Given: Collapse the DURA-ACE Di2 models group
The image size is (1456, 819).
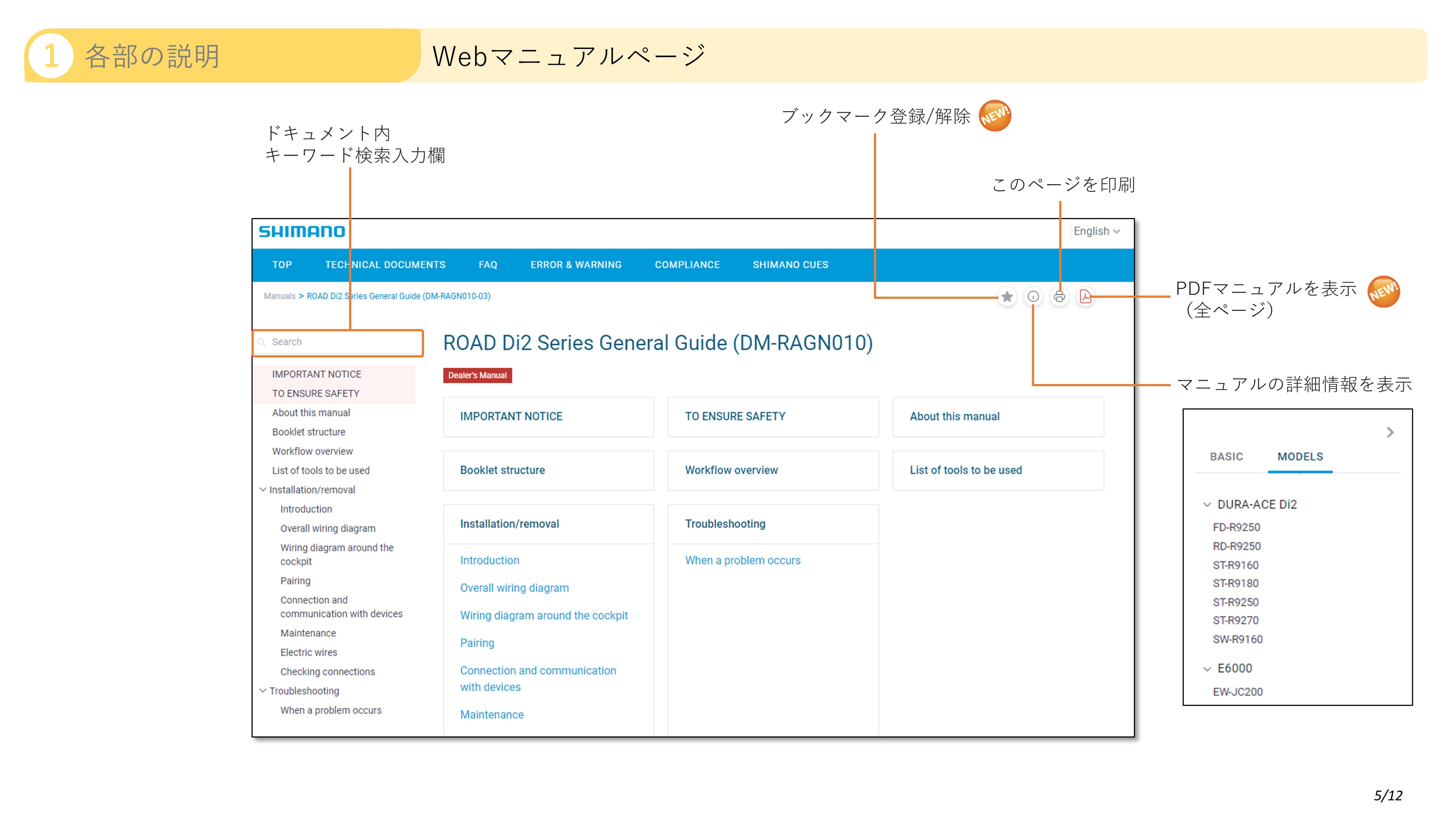Looking at the screenshot, I should 1207,504.
